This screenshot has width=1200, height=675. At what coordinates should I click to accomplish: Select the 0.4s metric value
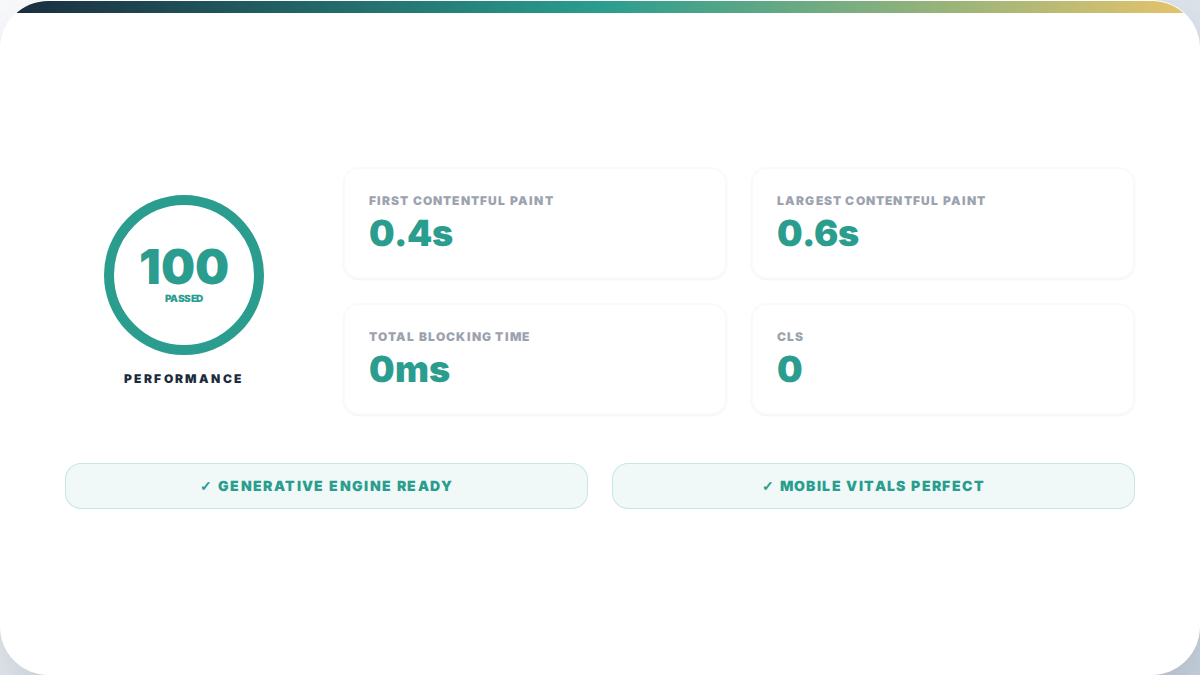411,233
